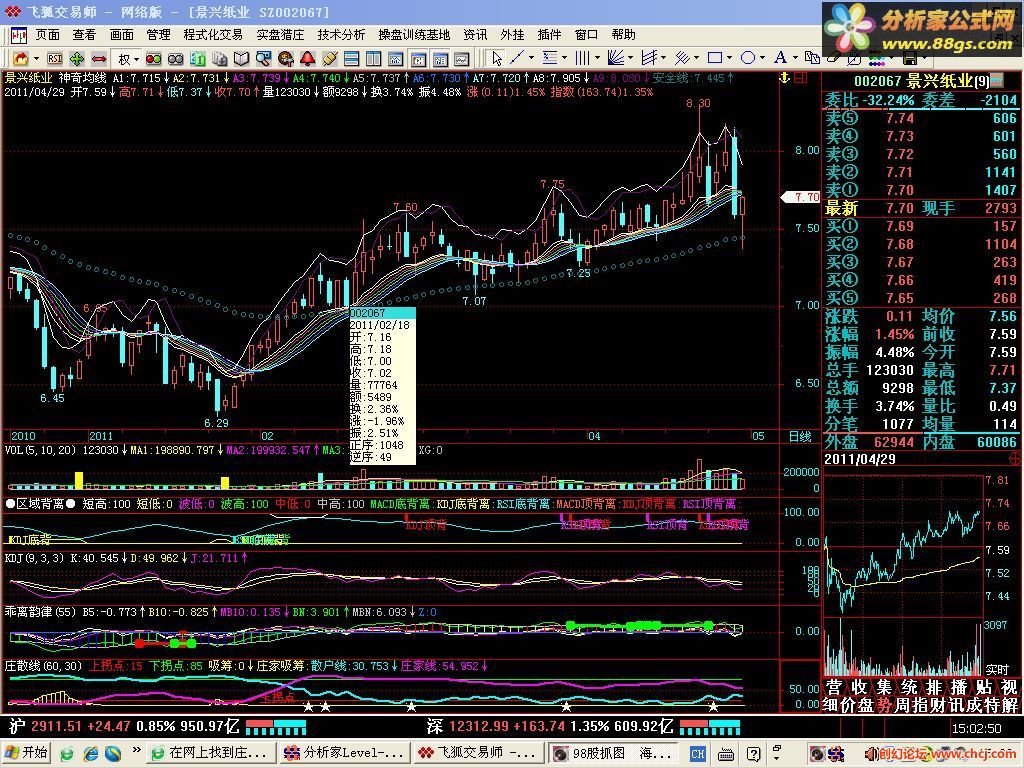Open the open-book toolbar icon
This screenshot has width=1024, height=768.
242,59
